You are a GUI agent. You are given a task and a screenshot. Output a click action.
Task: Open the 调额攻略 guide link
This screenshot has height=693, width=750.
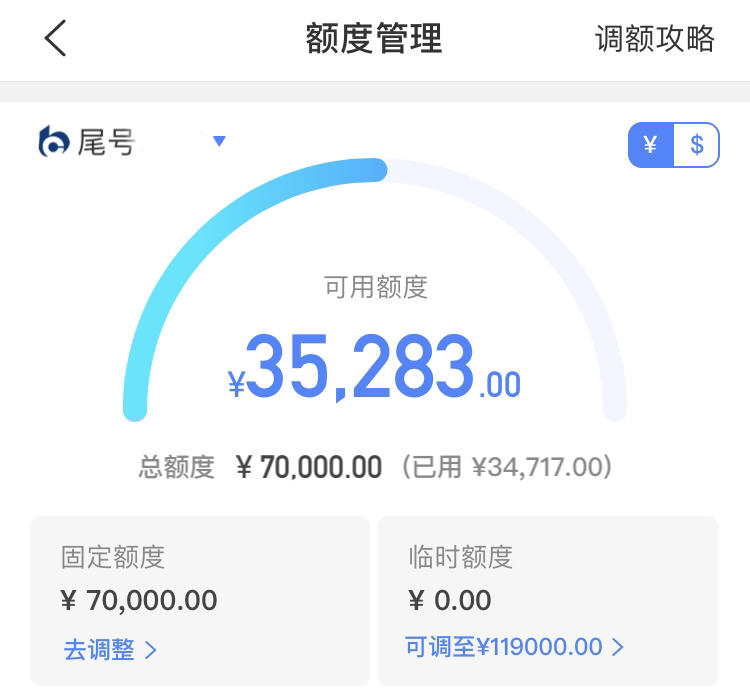point(654,39)
